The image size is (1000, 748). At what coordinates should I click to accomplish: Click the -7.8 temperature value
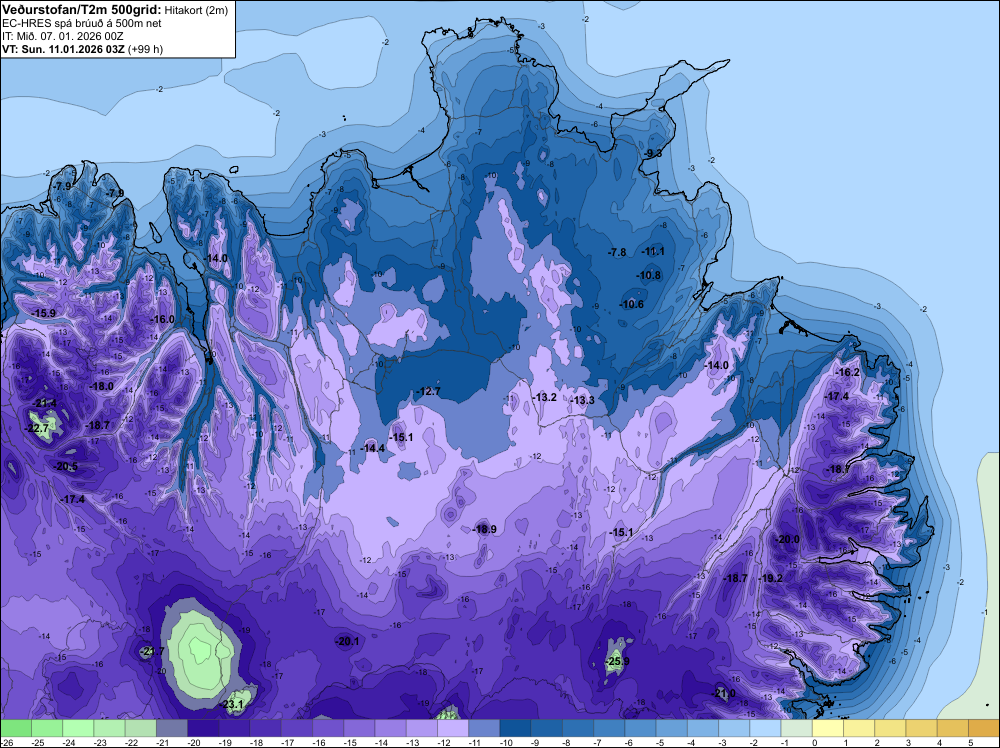617,253
